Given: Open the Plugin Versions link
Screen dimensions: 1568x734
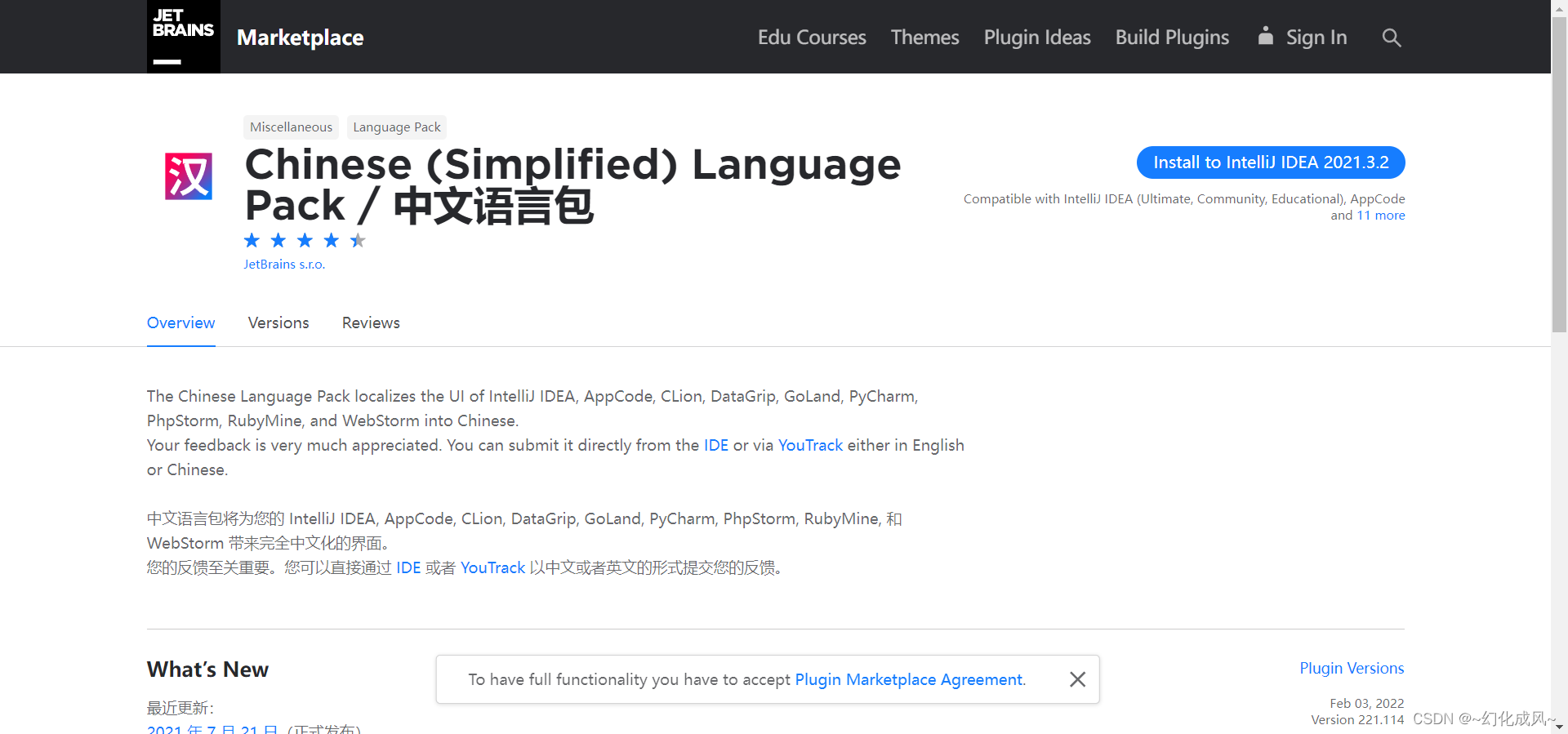Looking at the screenshot, I should [x=1352, y=668].
